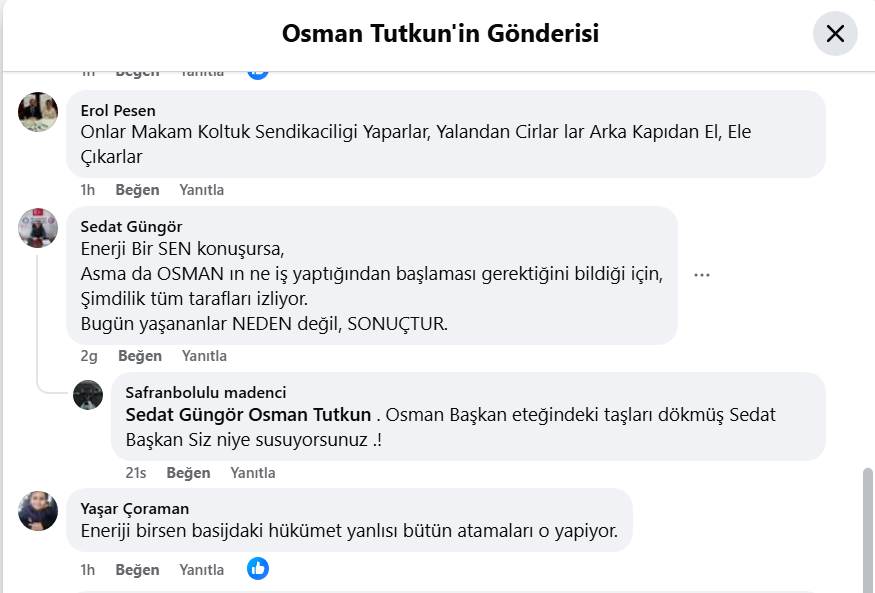Screen dimensions: 875x593
Task: Like Erol Pesen's comment
Action: (137, 190)
